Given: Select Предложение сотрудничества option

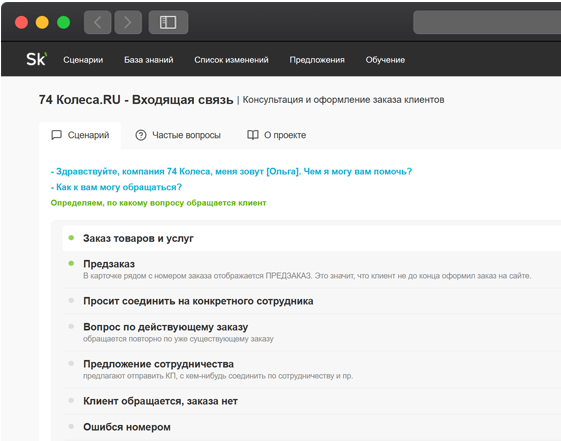Looking at the screenshot, I should click(x=312, y=369).
